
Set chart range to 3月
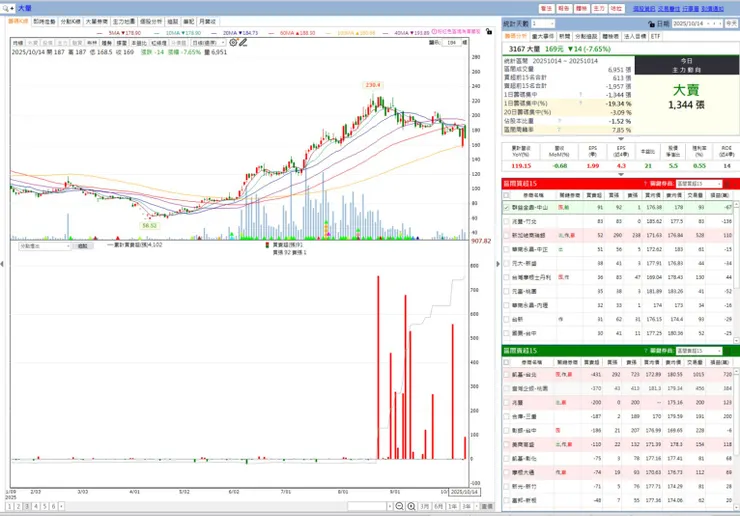(x=425, y=506)
